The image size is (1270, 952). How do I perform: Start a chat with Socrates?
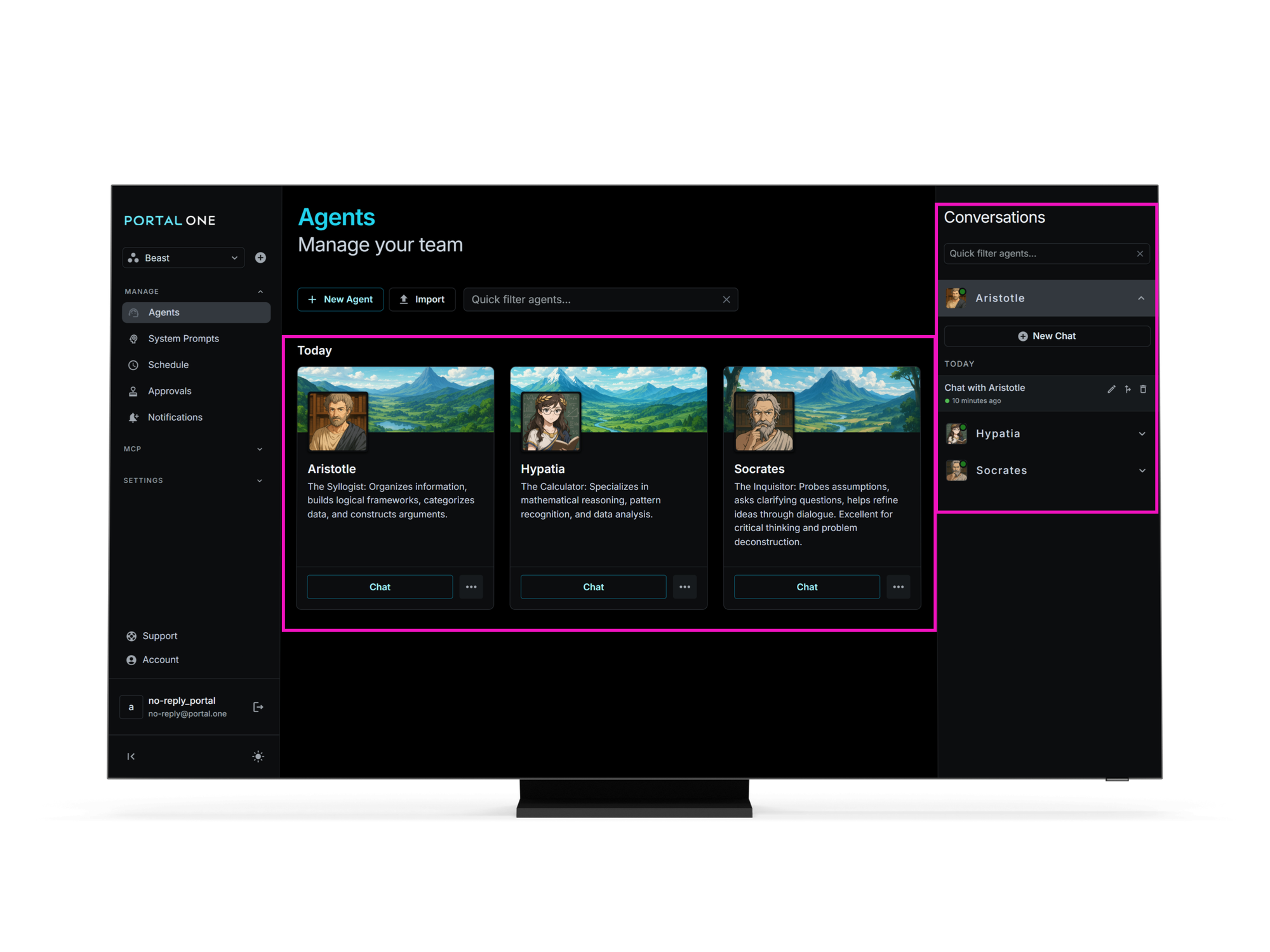(806, 587)
